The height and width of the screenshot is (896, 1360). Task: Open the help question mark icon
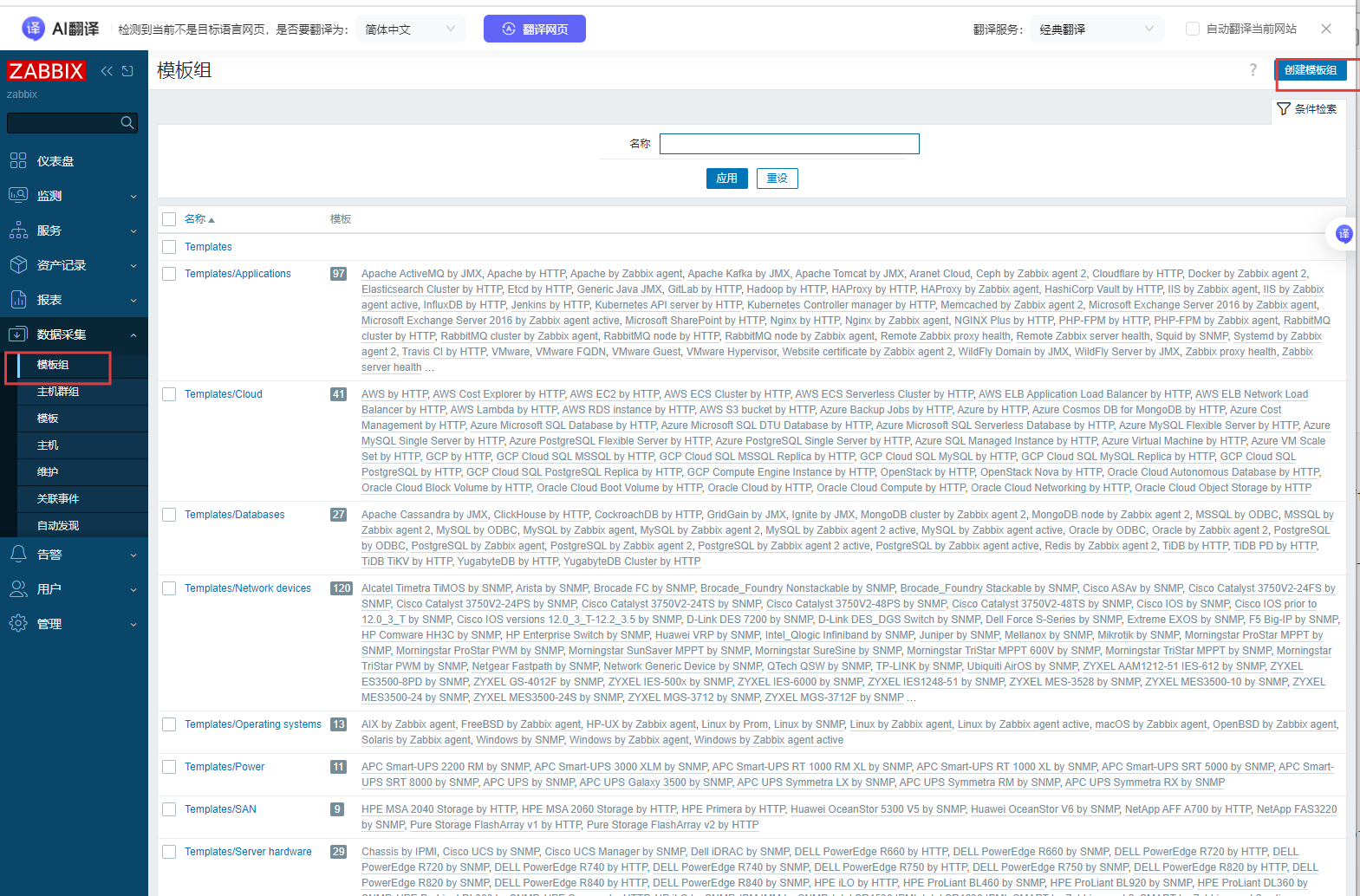point(1253,70)
